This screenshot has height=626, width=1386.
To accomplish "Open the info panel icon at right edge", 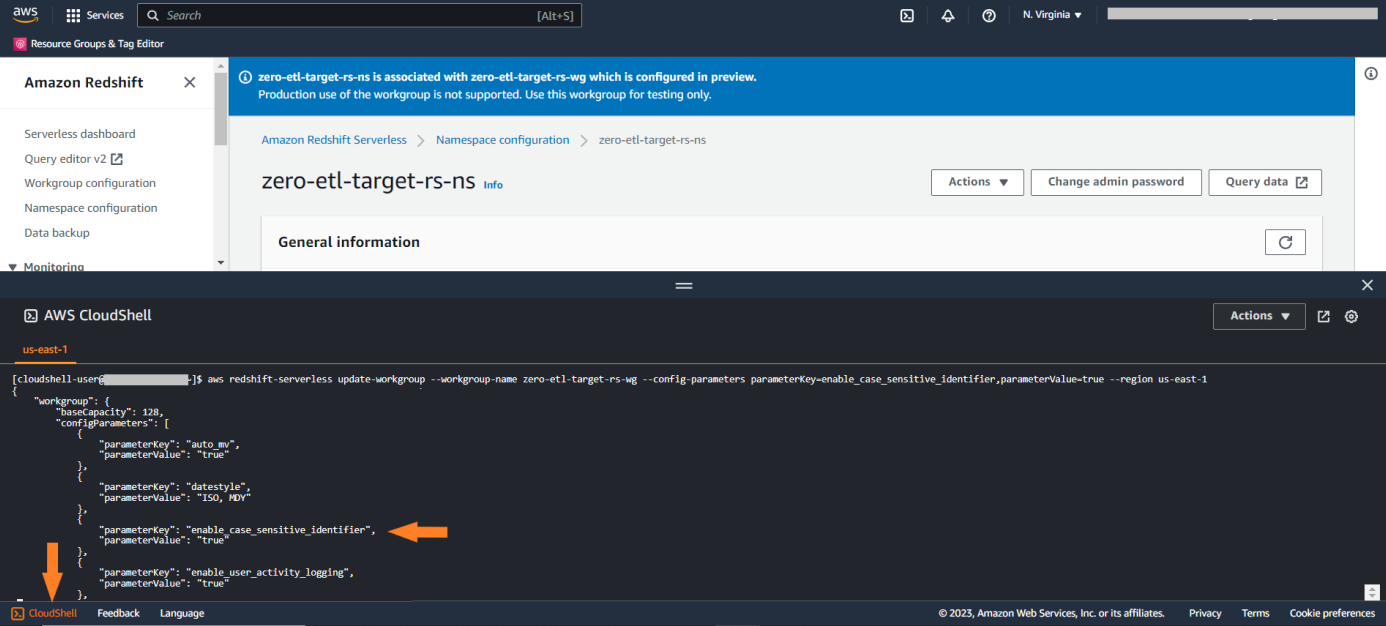I will [x=1372, y=74].
